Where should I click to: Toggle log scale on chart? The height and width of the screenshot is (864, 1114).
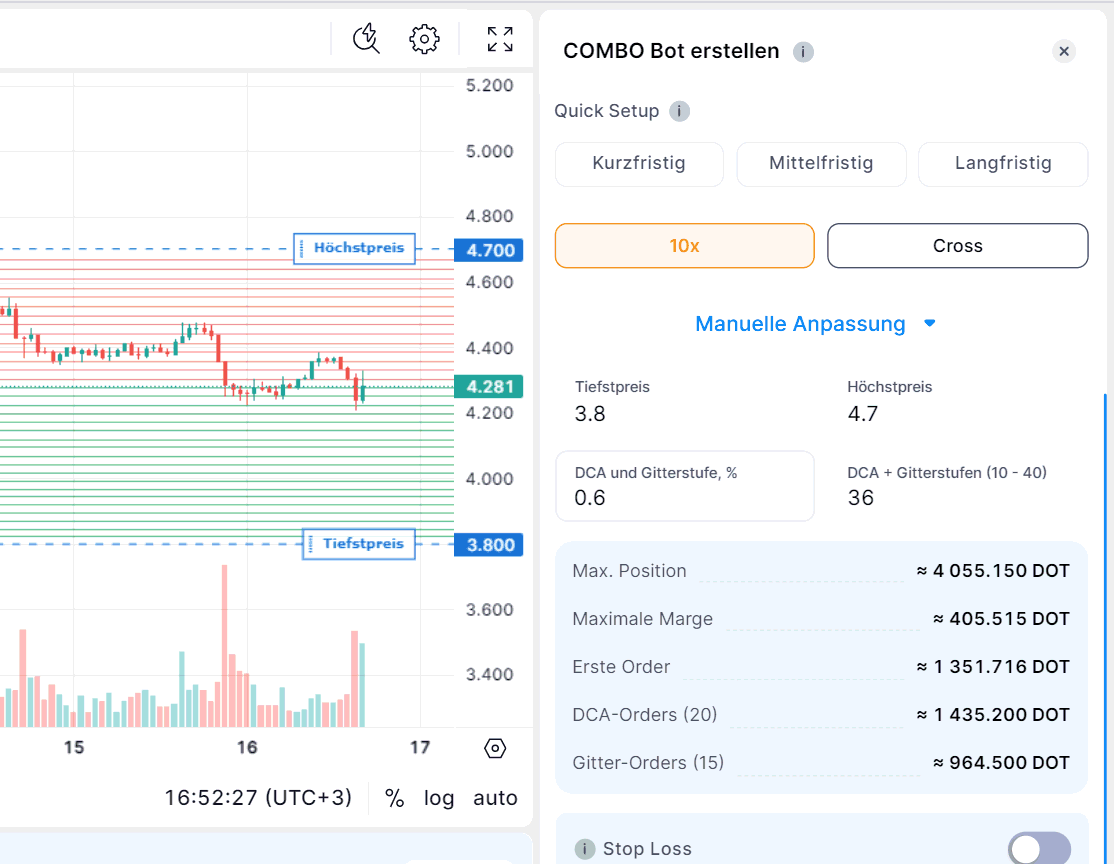439,798
